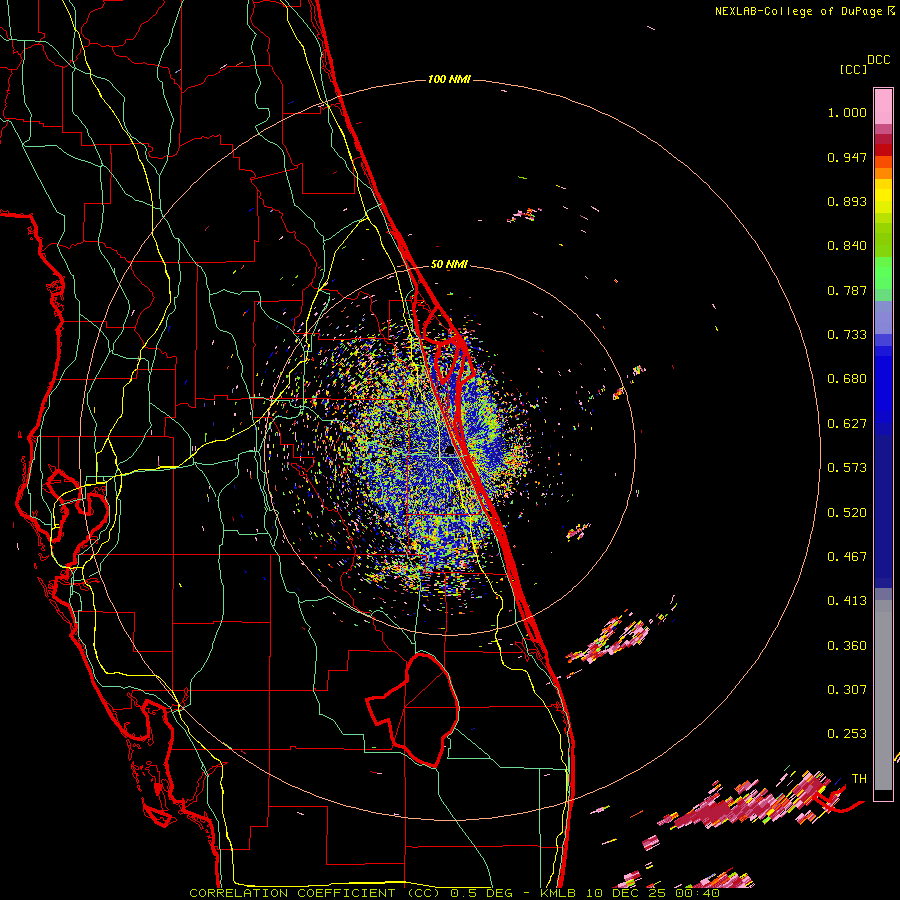
Task: Select the DCC product label
Action: 879,60
